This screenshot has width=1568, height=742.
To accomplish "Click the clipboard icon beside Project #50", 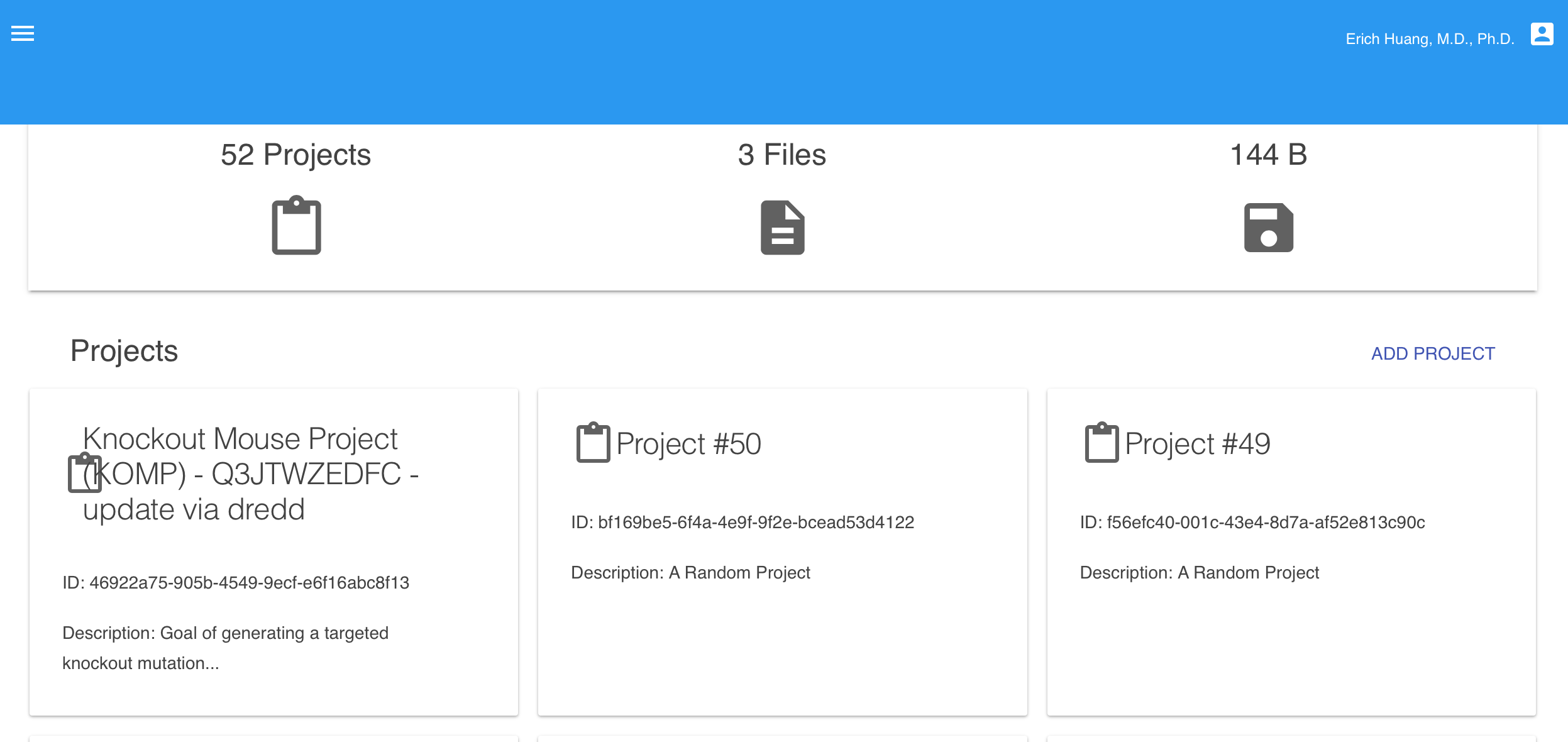I will tap(593, 443).
